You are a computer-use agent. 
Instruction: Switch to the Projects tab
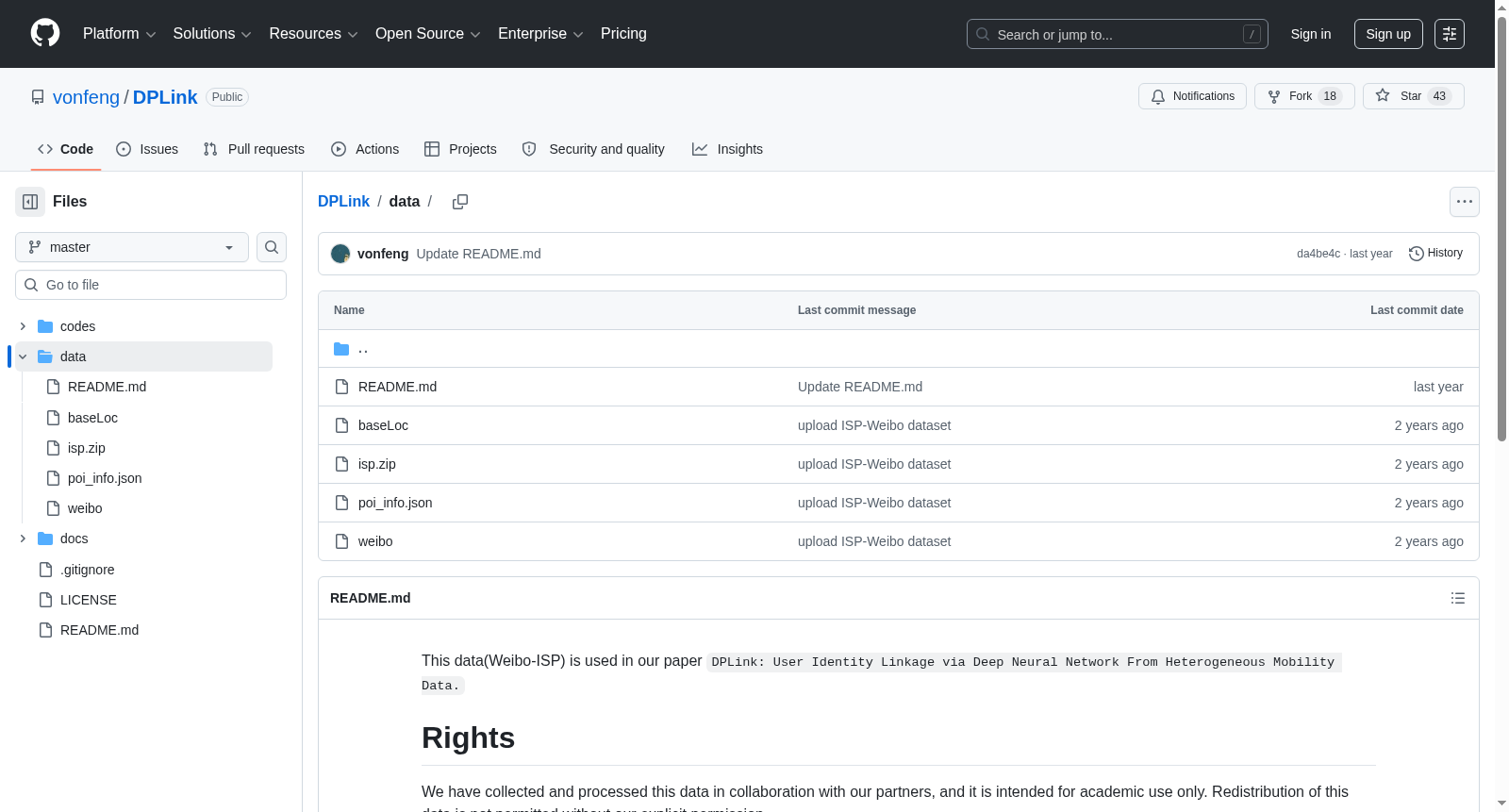[460, 149]
